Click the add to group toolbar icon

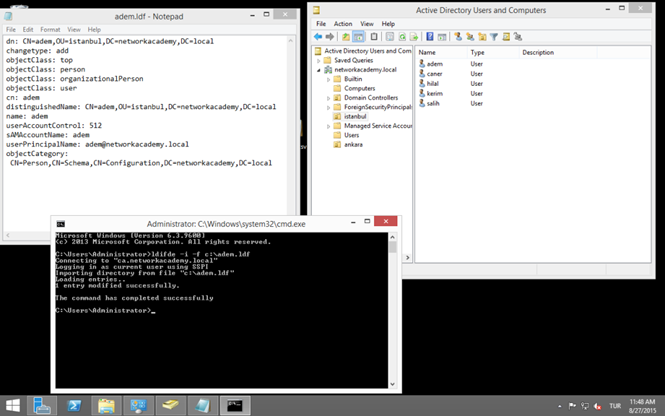tap(518, 37)
